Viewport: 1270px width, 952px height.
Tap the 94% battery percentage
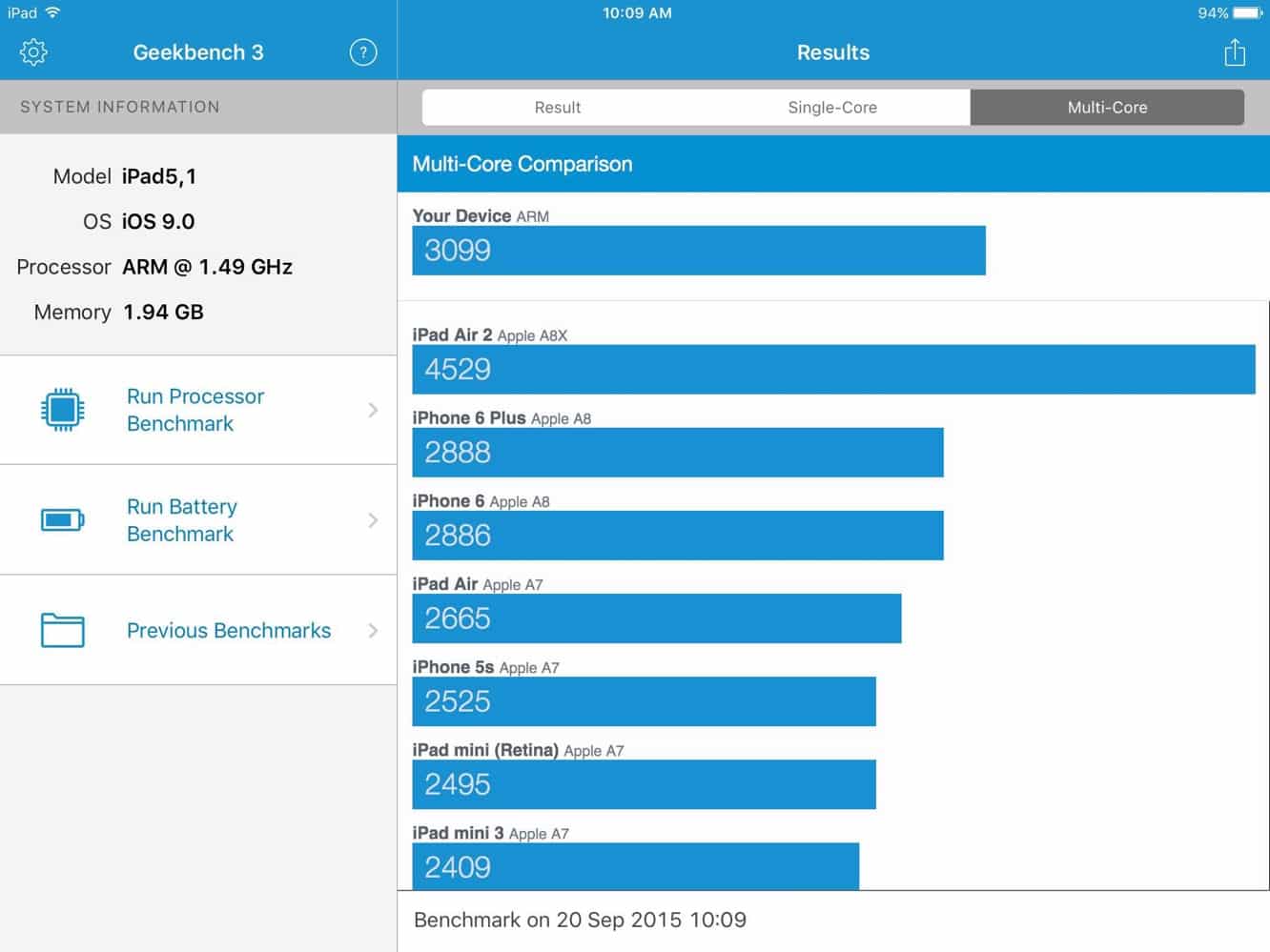click(x=1213, y=13)
